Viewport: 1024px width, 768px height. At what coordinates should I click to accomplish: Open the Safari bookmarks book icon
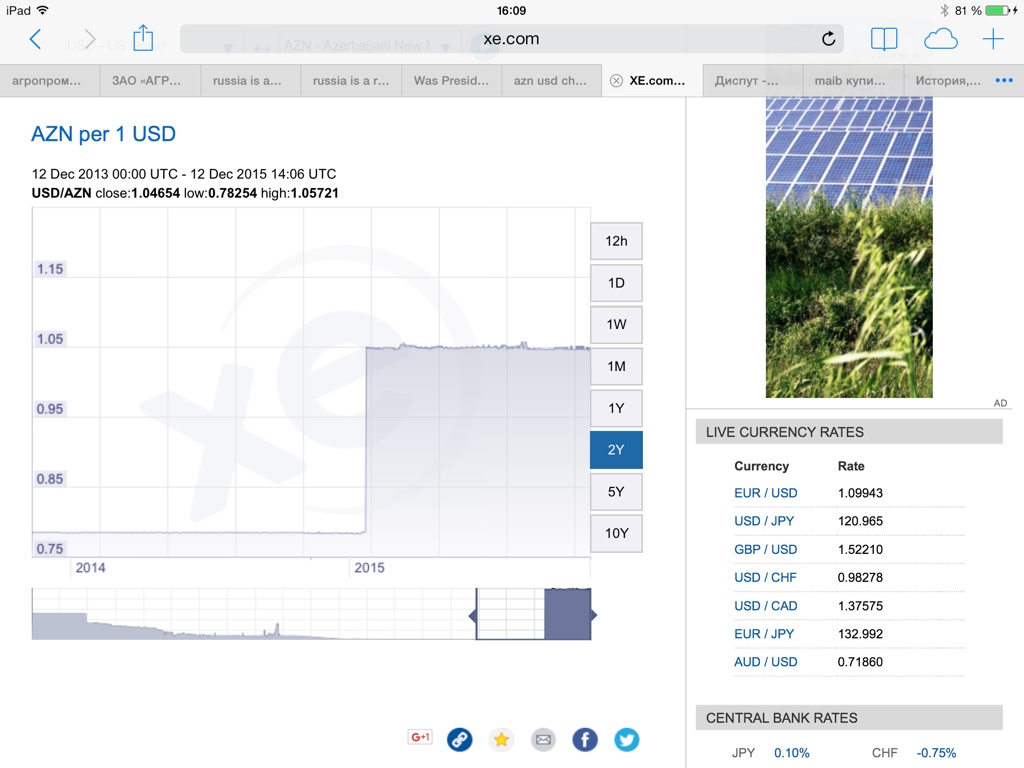(x=884, y=39)
